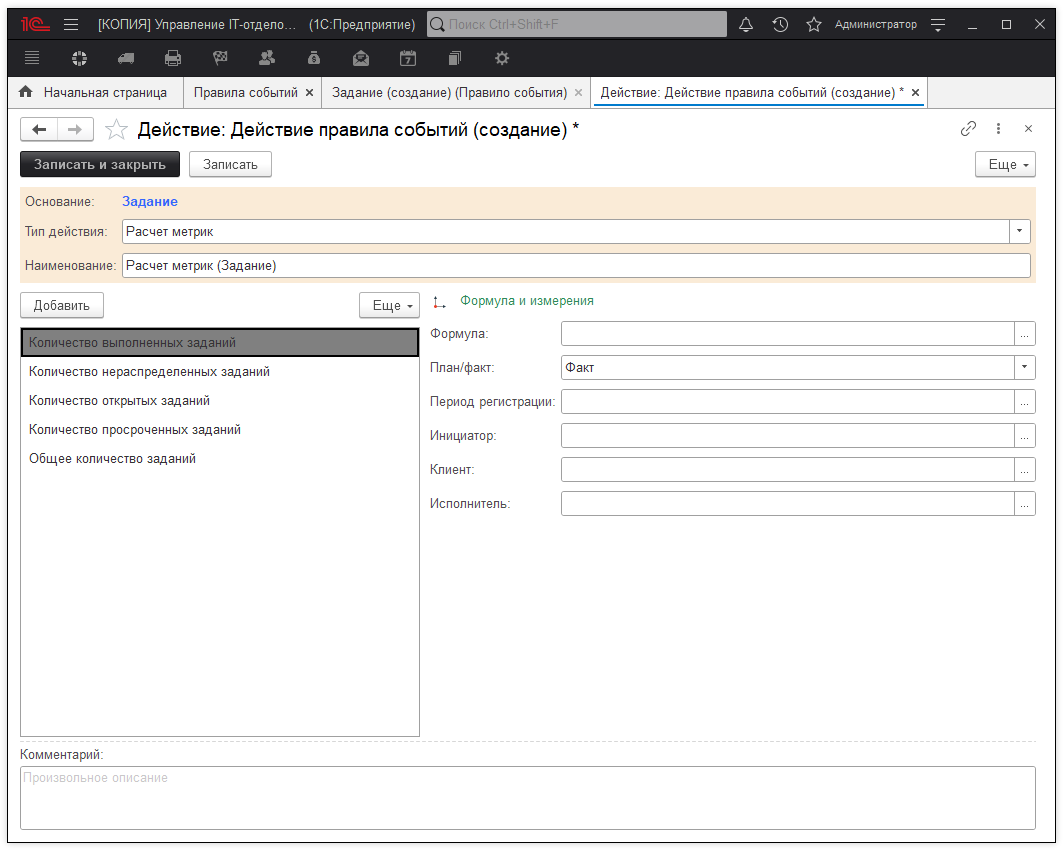This screenshot has width=1063, height=850.
Task: Switch to the Правила событий tab
Action: click(246, 92)
